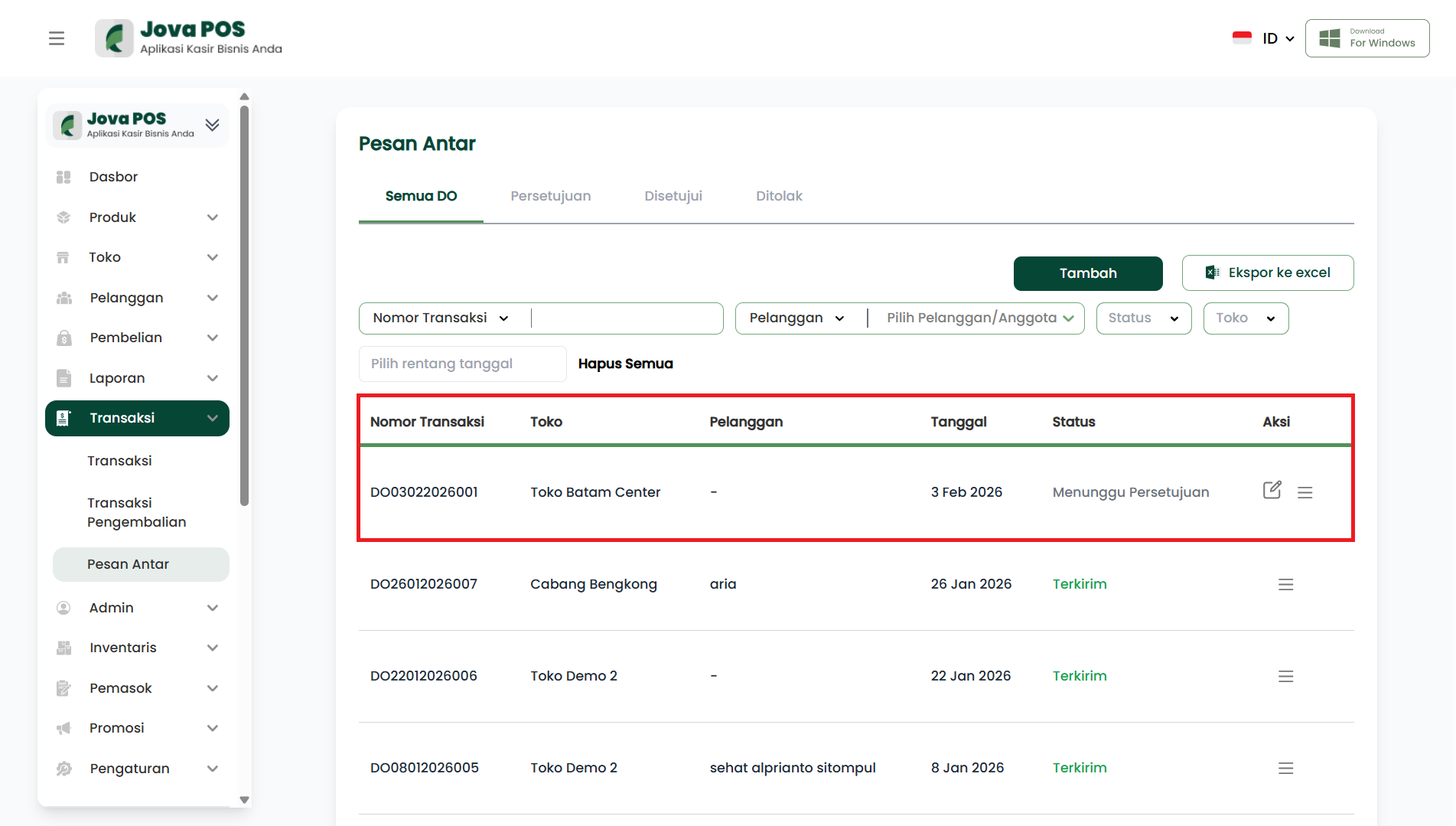1456x826 pixels.
Task: Open the Toko filter dropdown
Action: pyautogui.click(x=1245, y=318)
